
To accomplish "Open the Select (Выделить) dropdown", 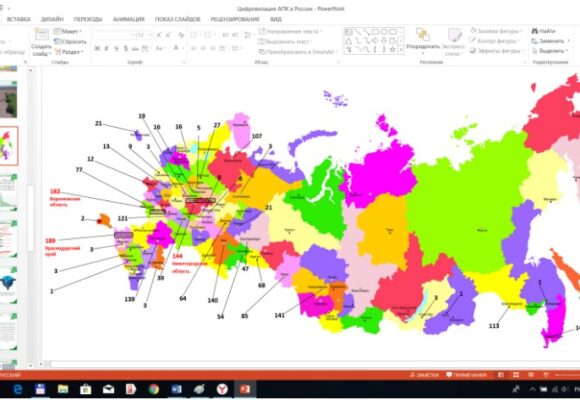I will [550, 51].
